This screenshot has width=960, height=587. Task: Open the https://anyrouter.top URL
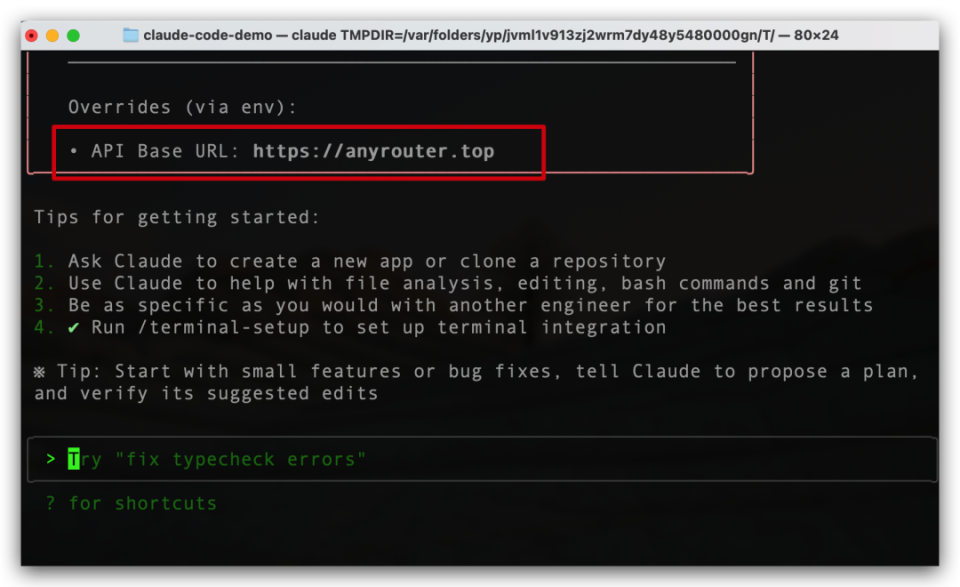pyautogui.click(x=373, y=151)
